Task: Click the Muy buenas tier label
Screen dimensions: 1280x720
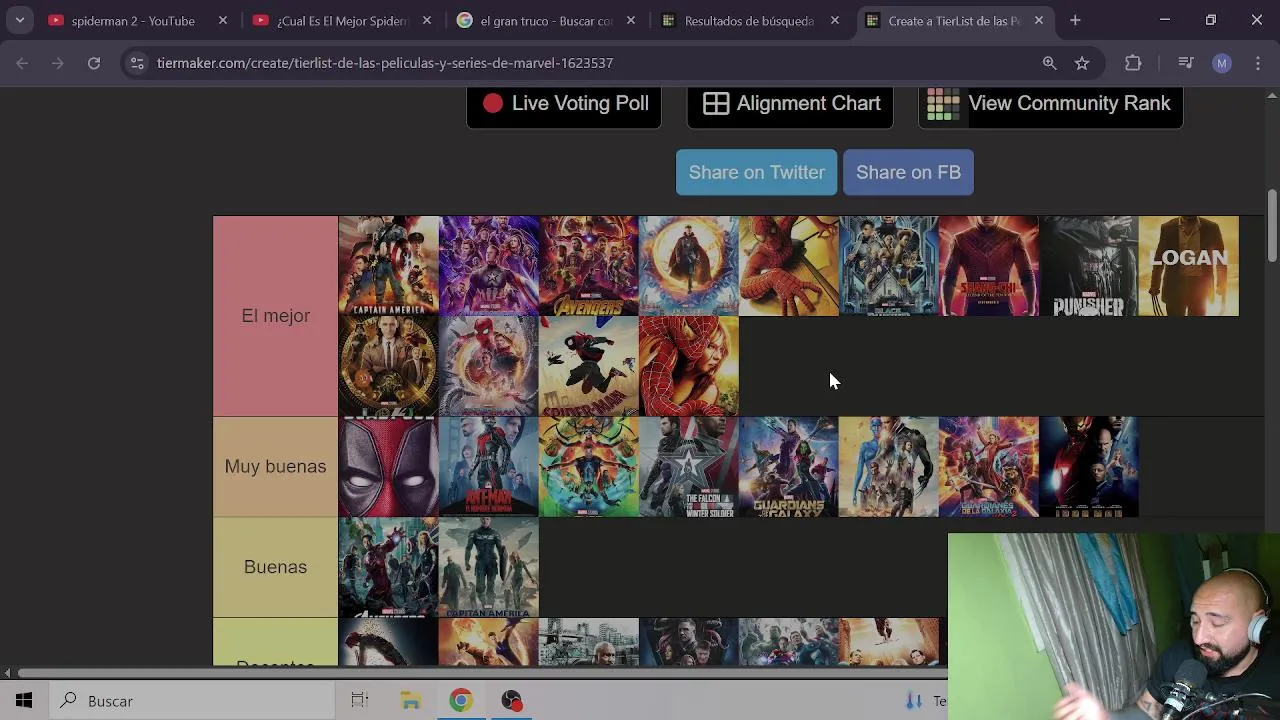Action: click(x=275, y=467)
